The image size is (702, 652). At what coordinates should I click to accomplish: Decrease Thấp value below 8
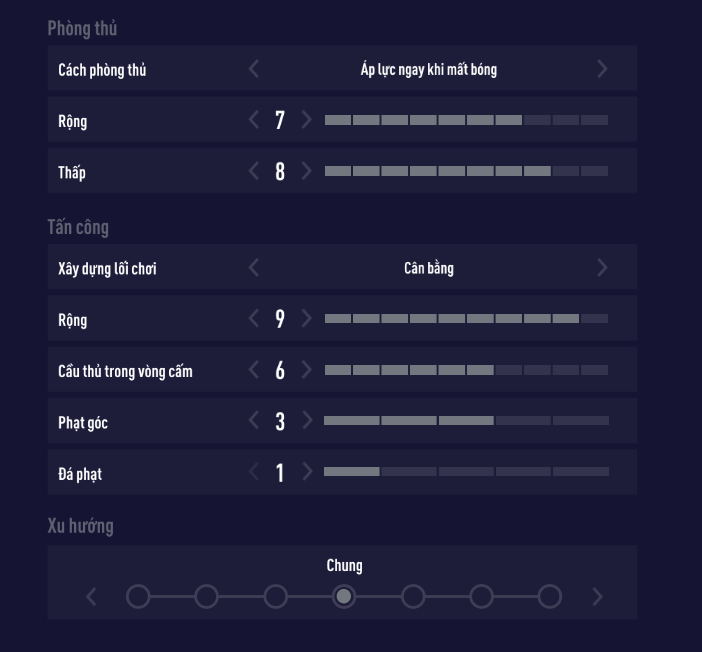pyautogui.click(x=254, y=171)
